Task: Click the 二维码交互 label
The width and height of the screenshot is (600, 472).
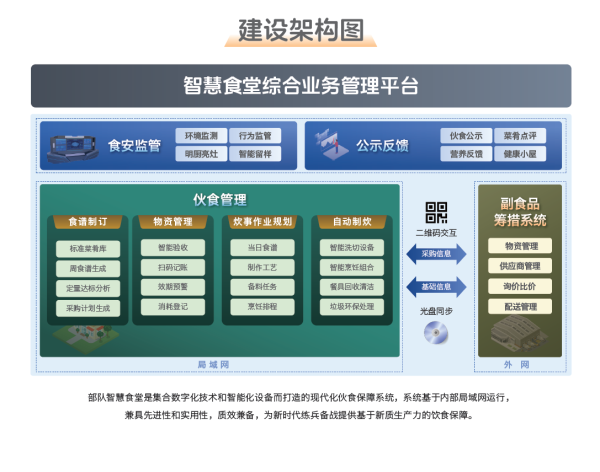Action: [436, 233]
